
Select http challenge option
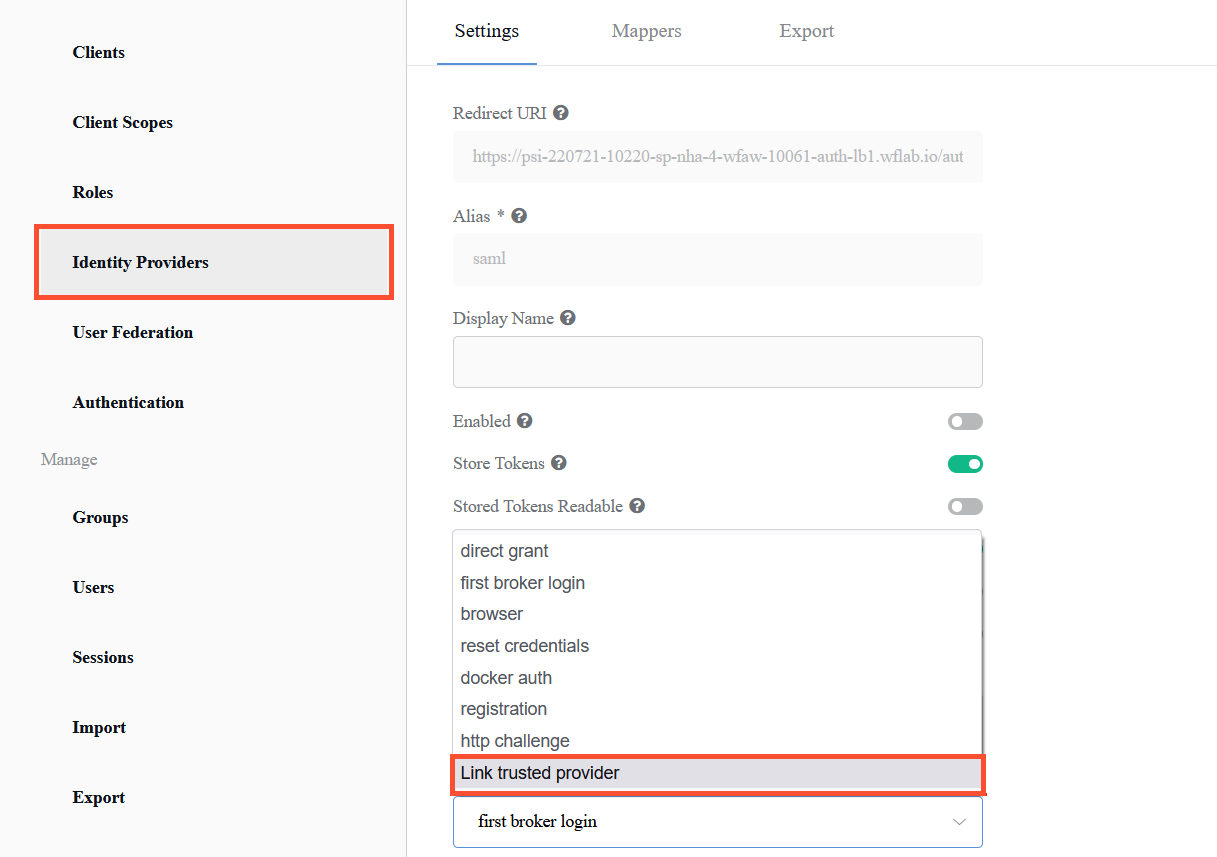click(x=717, y=741)
